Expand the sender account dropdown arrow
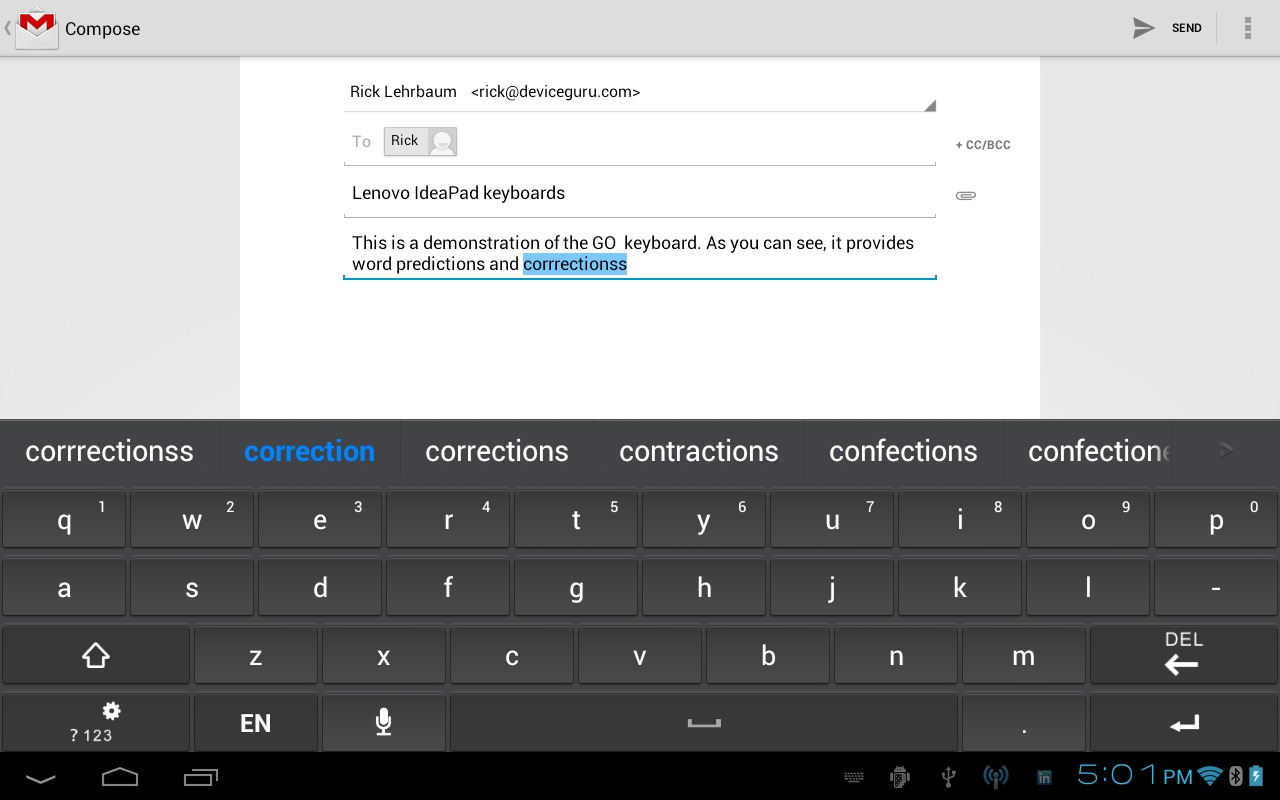 pos(929,105)
